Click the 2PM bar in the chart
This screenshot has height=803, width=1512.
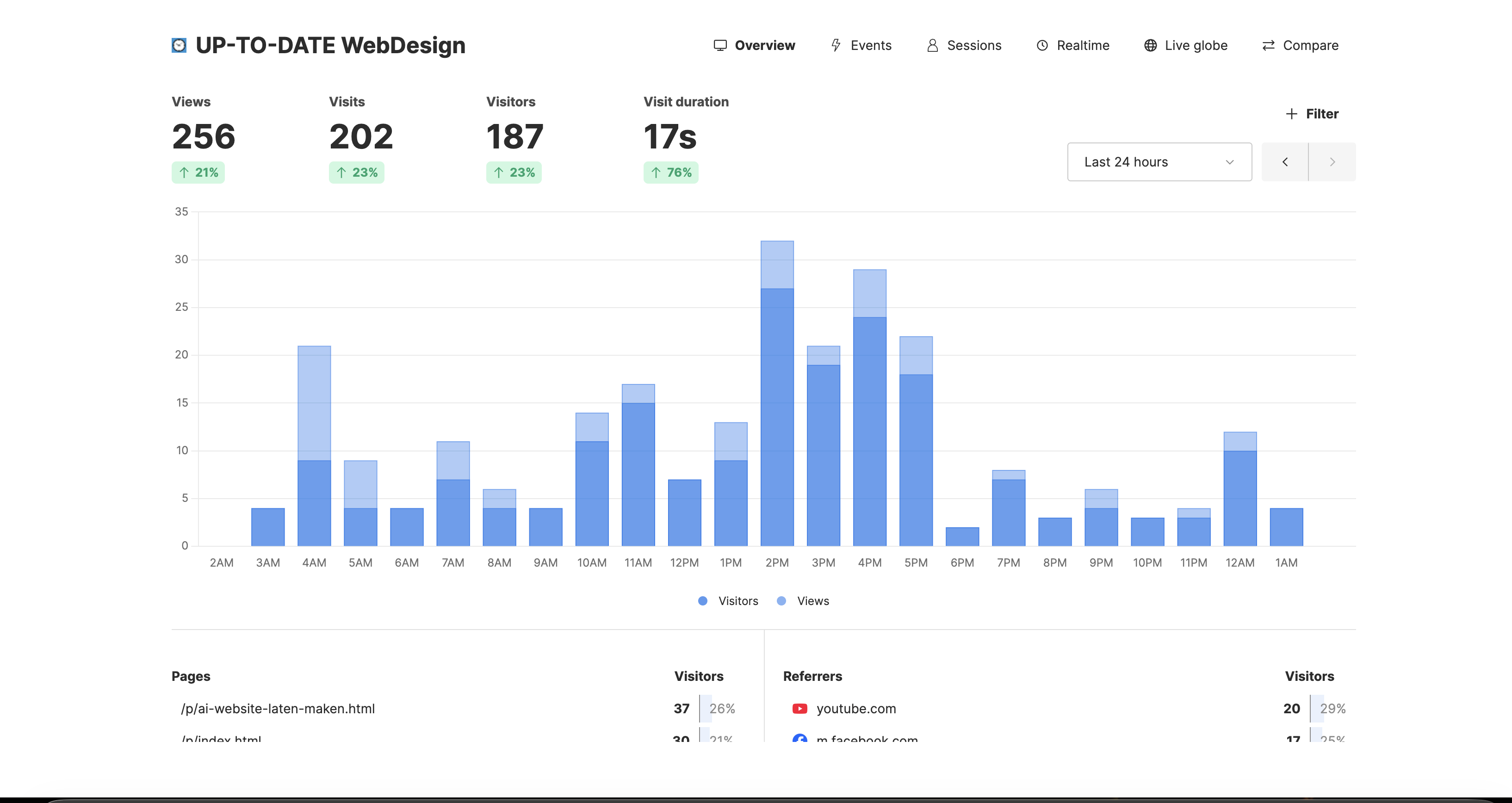point(777,393)
